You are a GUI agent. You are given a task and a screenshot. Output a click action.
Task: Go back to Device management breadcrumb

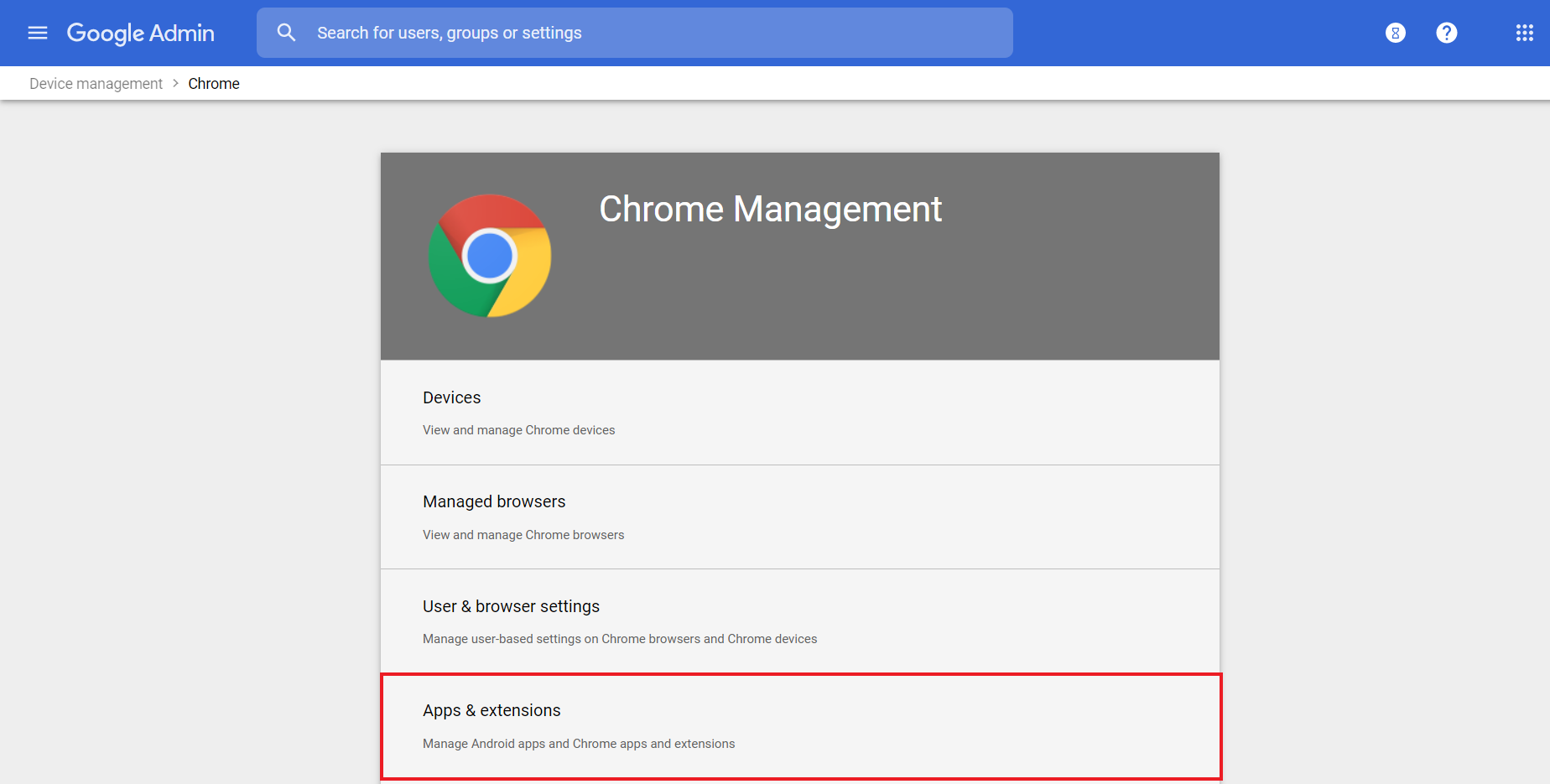(96, 84)
